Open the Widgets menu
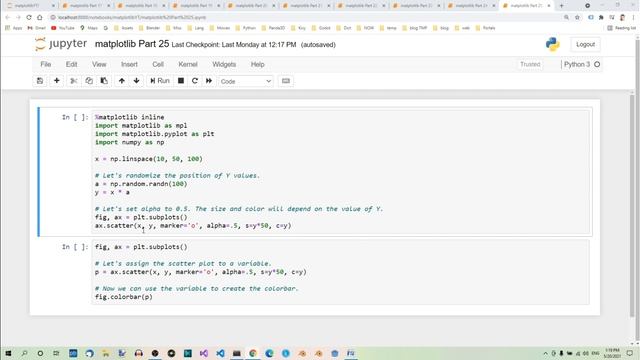Screen dimensions: 640x360 click(x=224, y=64)
